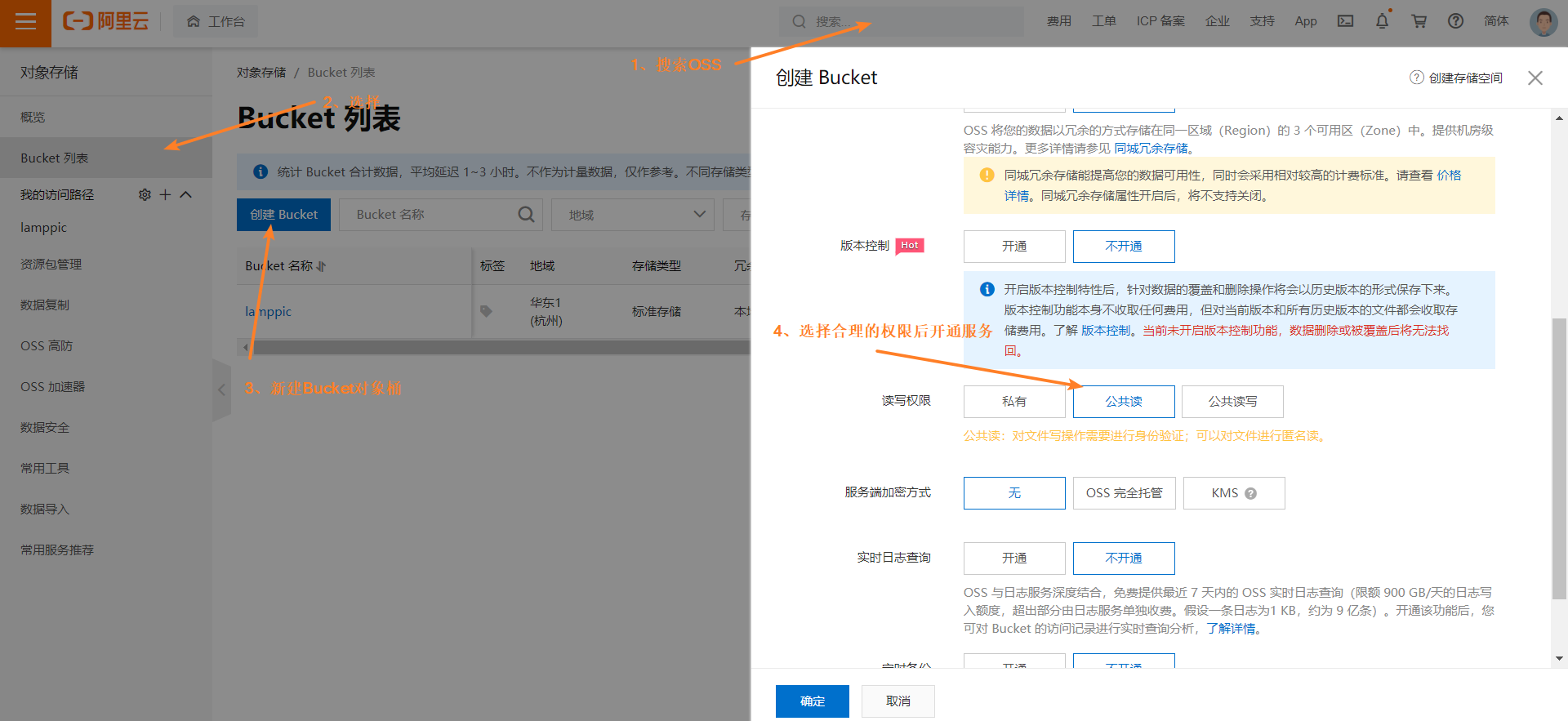Select 不开通 for version control

1124,247
